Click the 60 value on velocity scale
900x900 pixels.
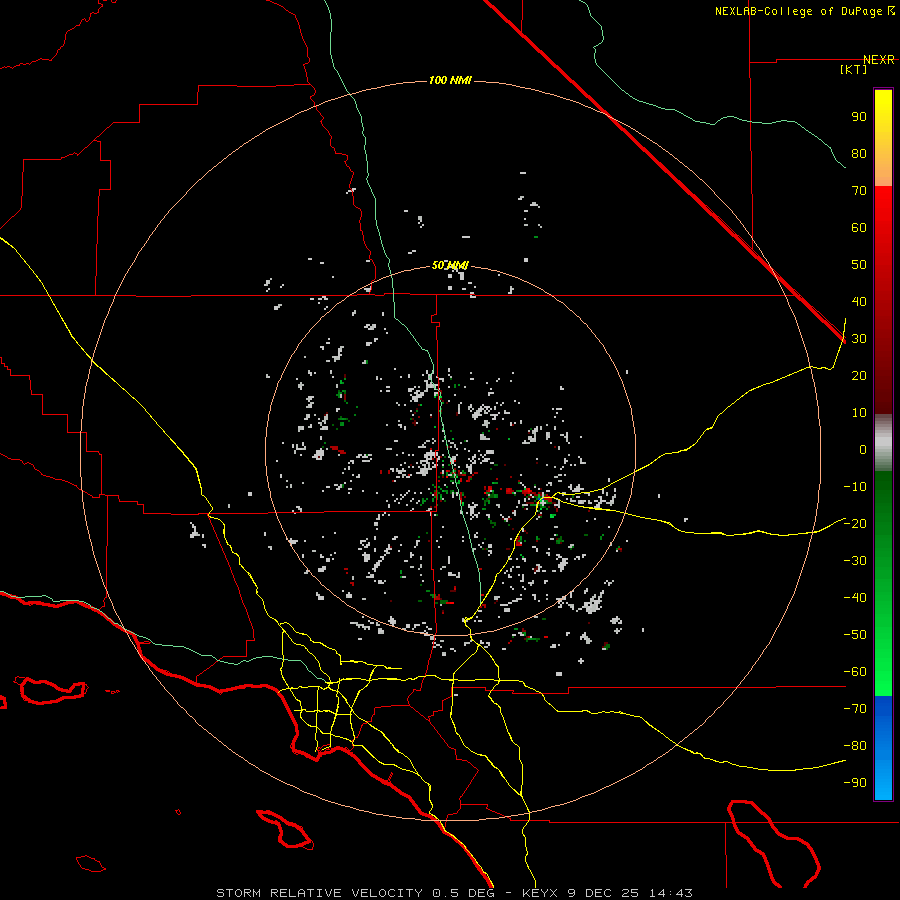[x=859, y=227]
